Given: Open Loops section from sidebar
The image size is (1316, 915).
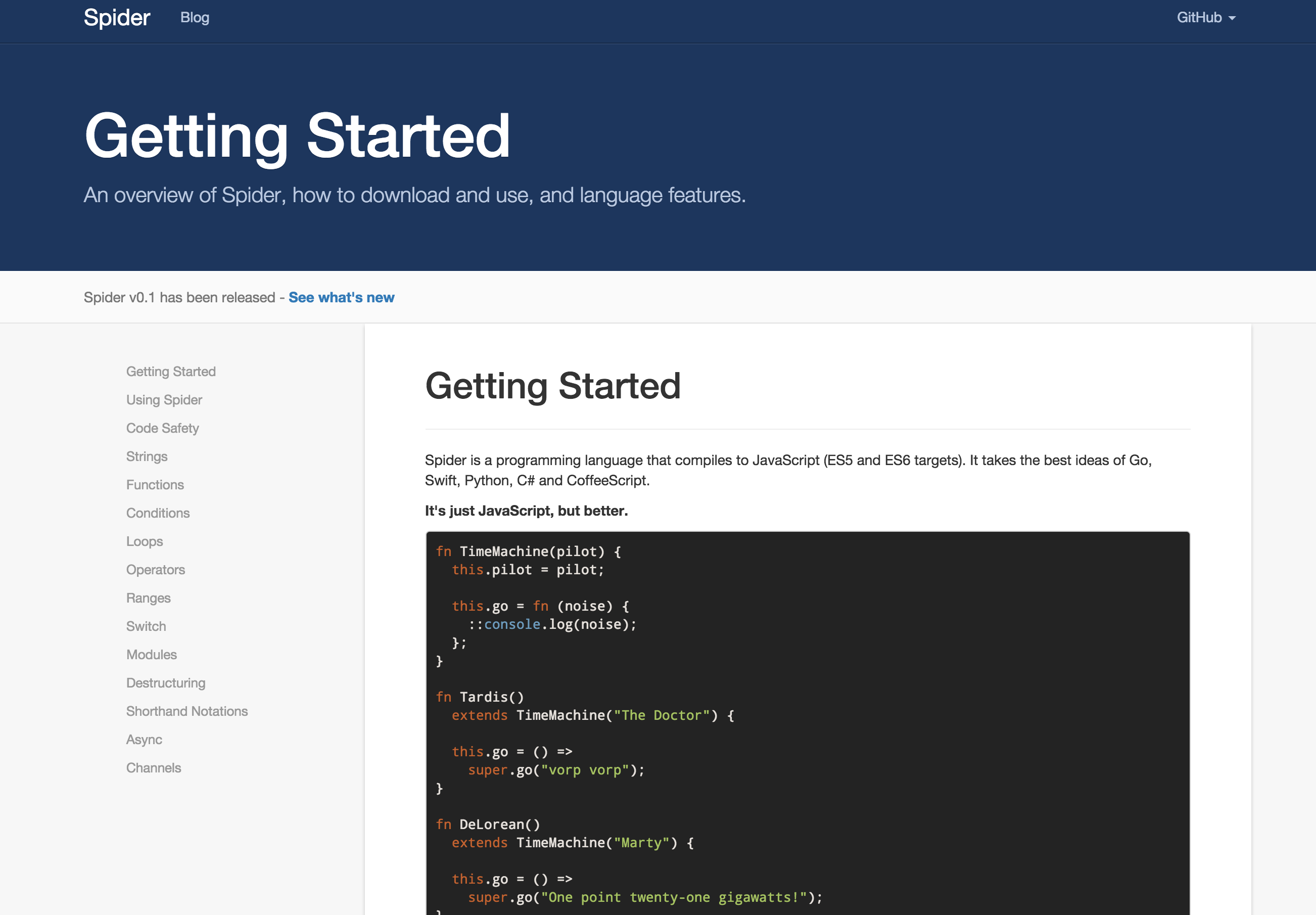Looking at the screenshot, I should click(145, 541).
